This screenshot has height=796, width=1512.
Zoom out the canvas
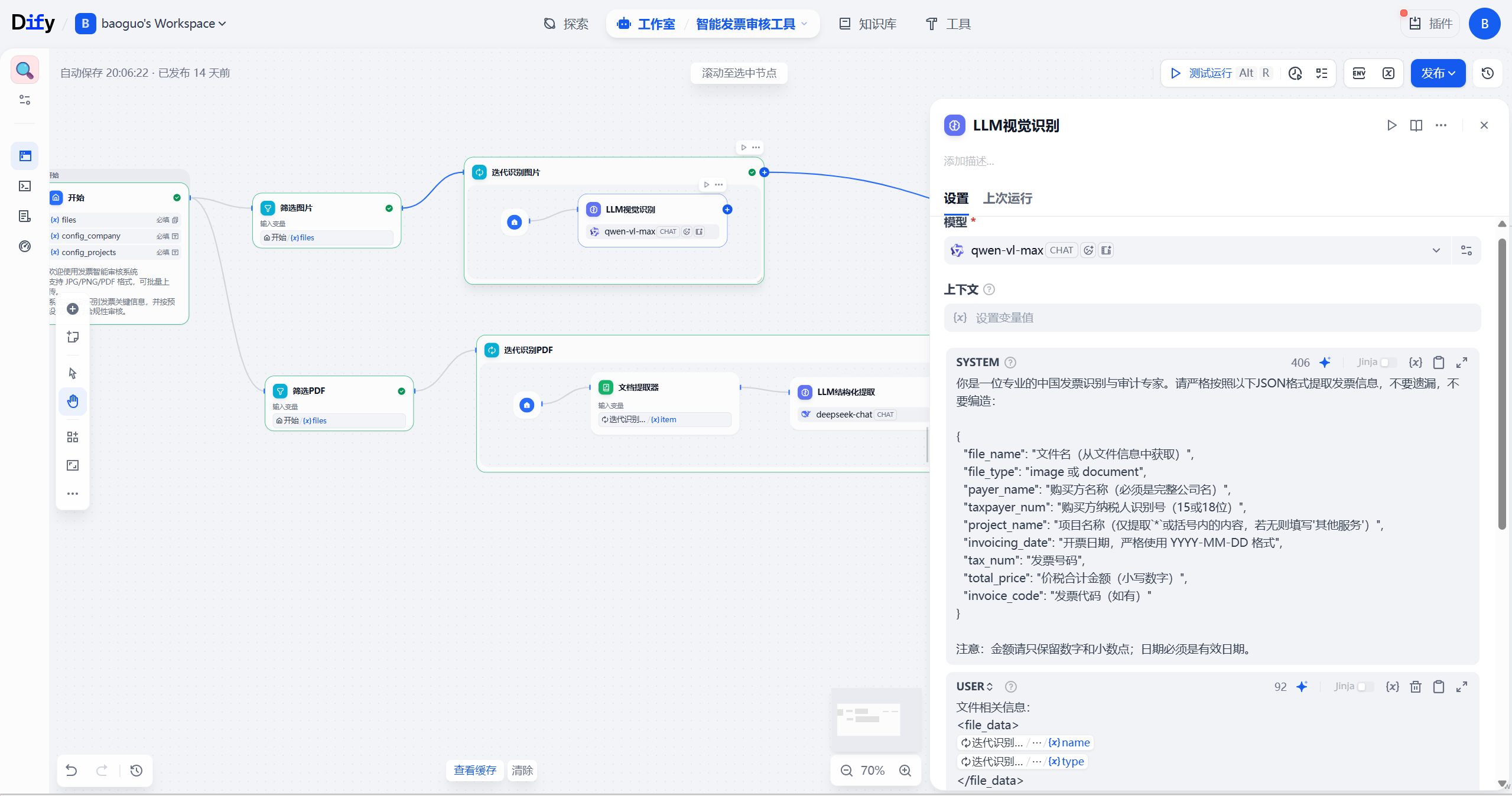coord(847,770)
